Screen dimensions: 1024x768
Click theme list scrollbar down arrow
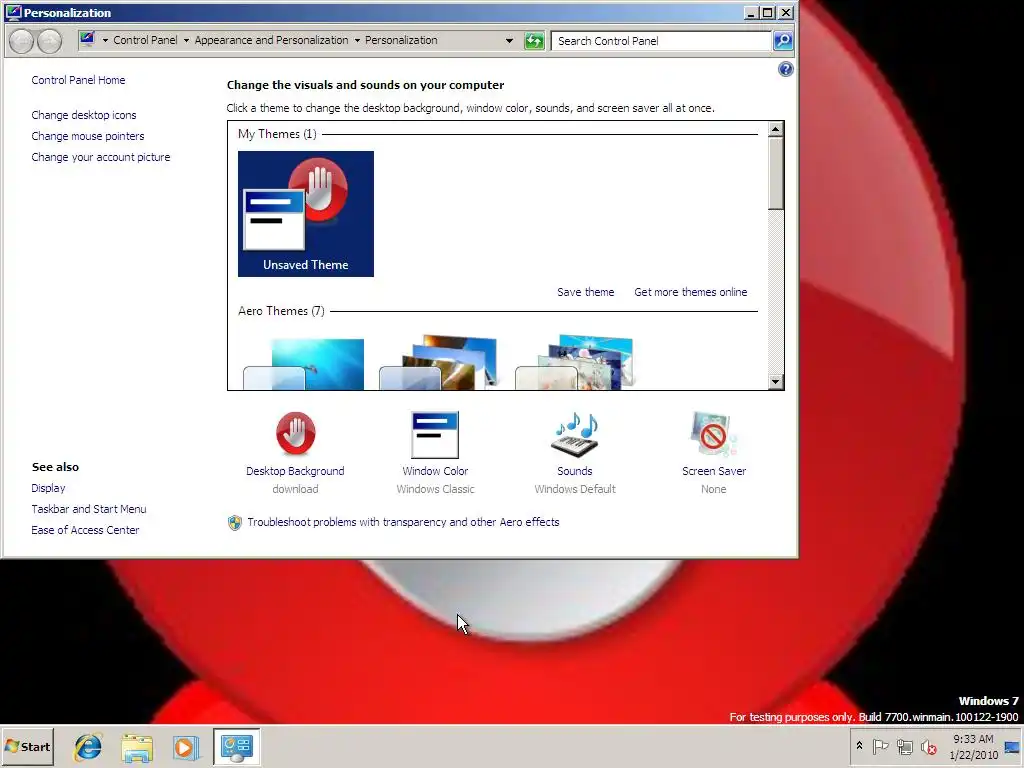click(x=776, y=381)
